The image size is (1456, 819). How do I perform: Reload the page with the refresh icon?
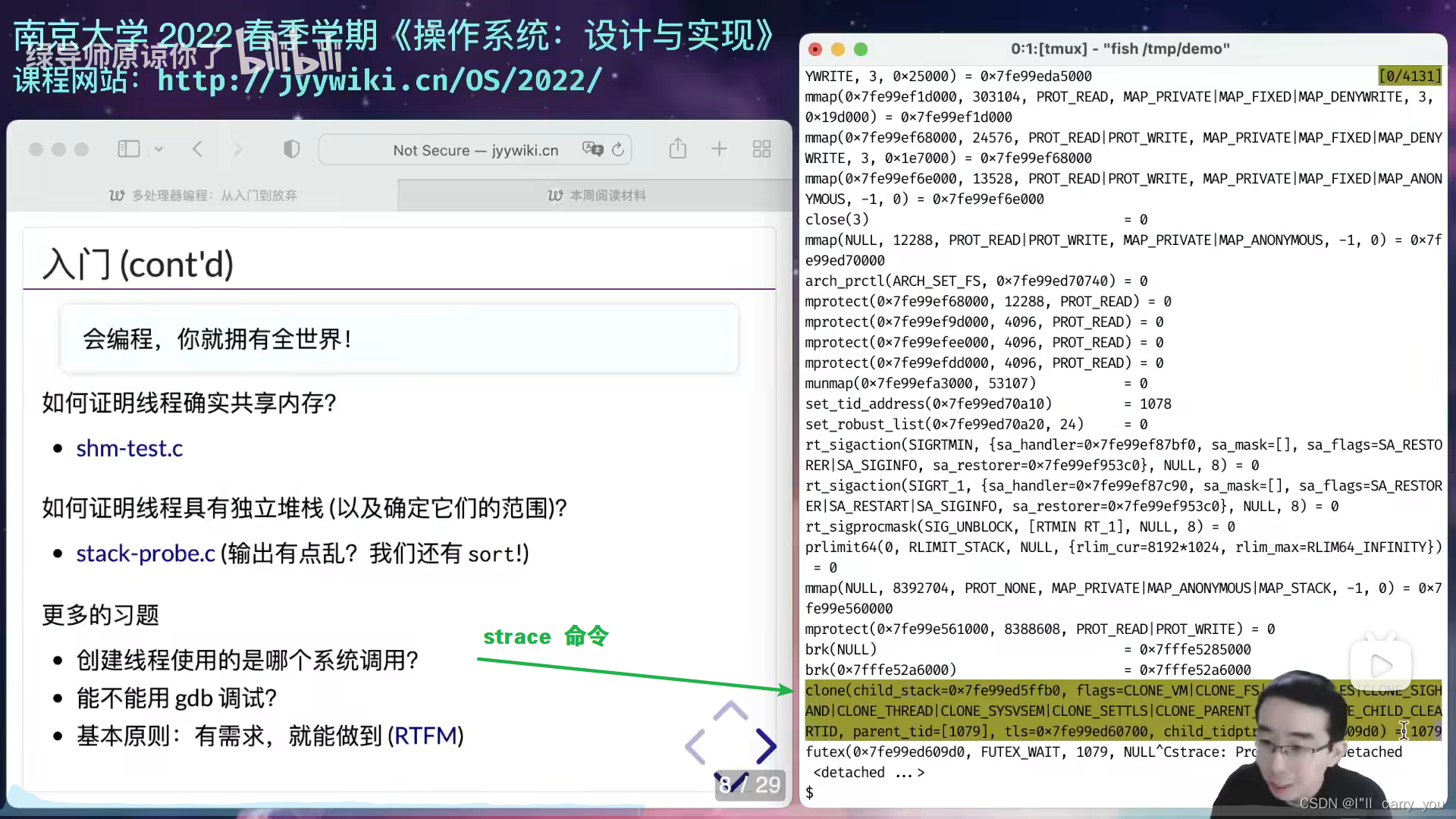(618, 149)
